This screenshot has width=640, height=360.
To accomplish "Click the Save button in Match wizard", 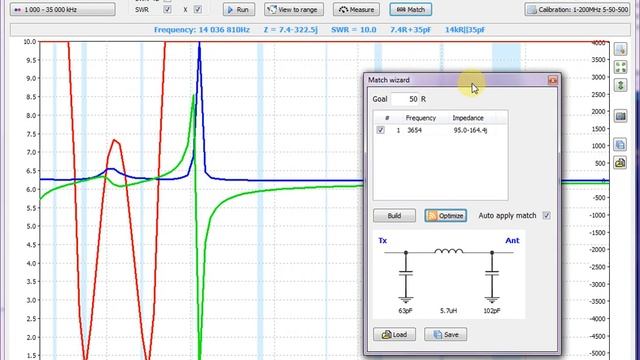I will [x=446, y=335].
